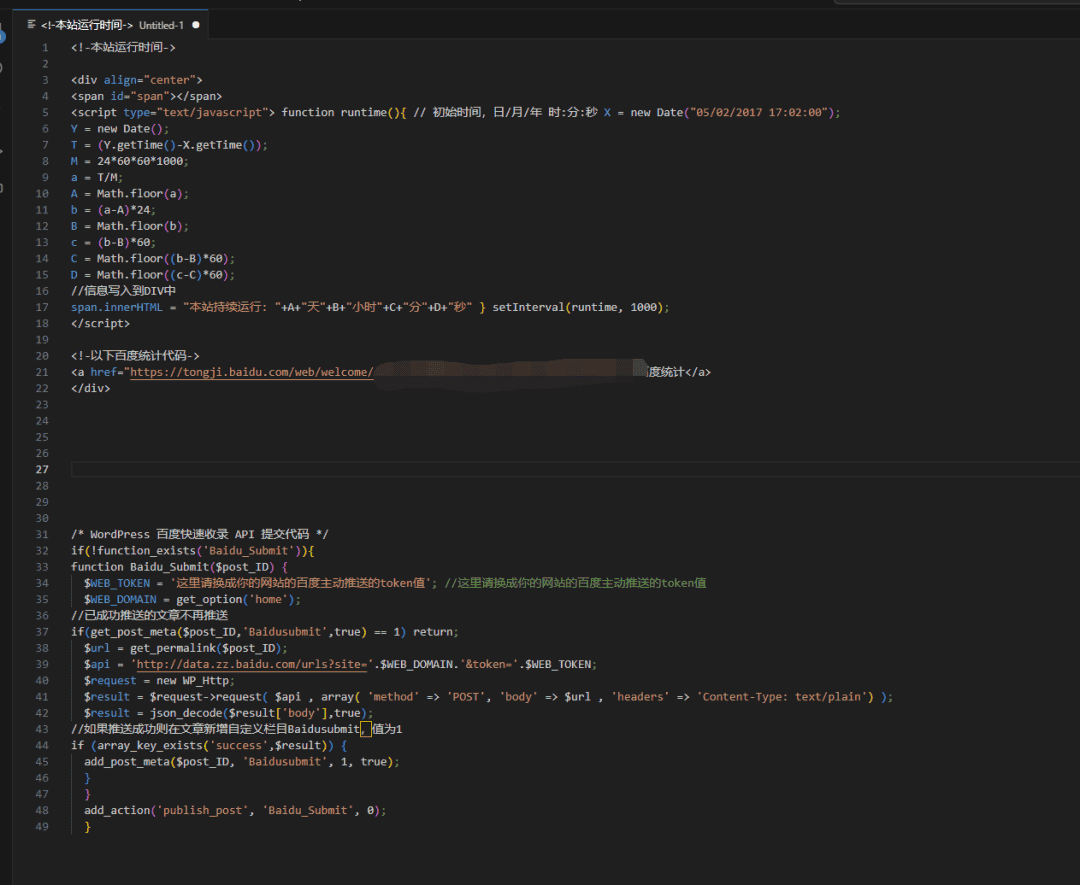1080x885 pixels.
Task: Click the runtime function name on line 5
Action: (x=363, y=112)
